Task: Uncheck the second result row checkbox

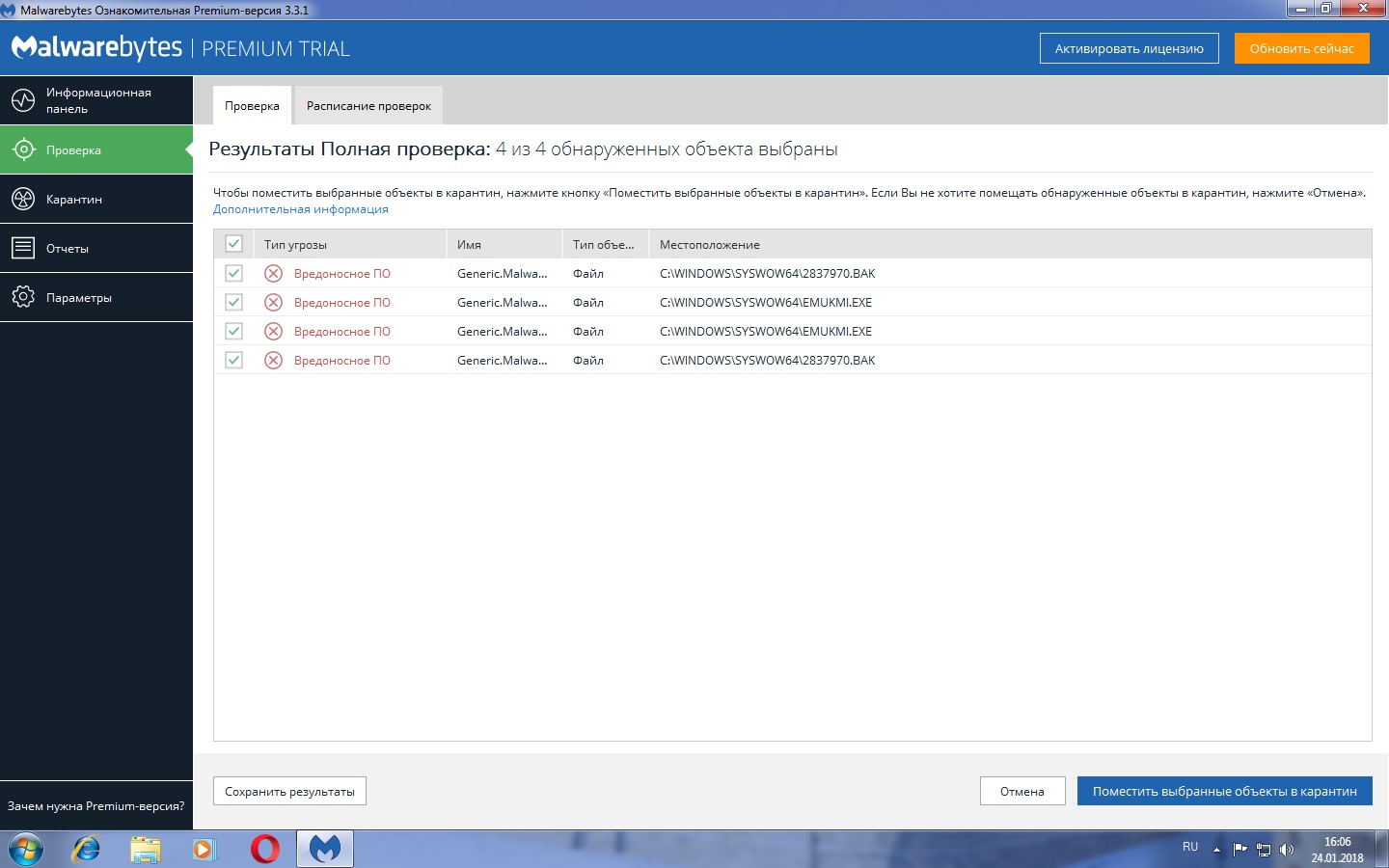Action: click(233, 302)
